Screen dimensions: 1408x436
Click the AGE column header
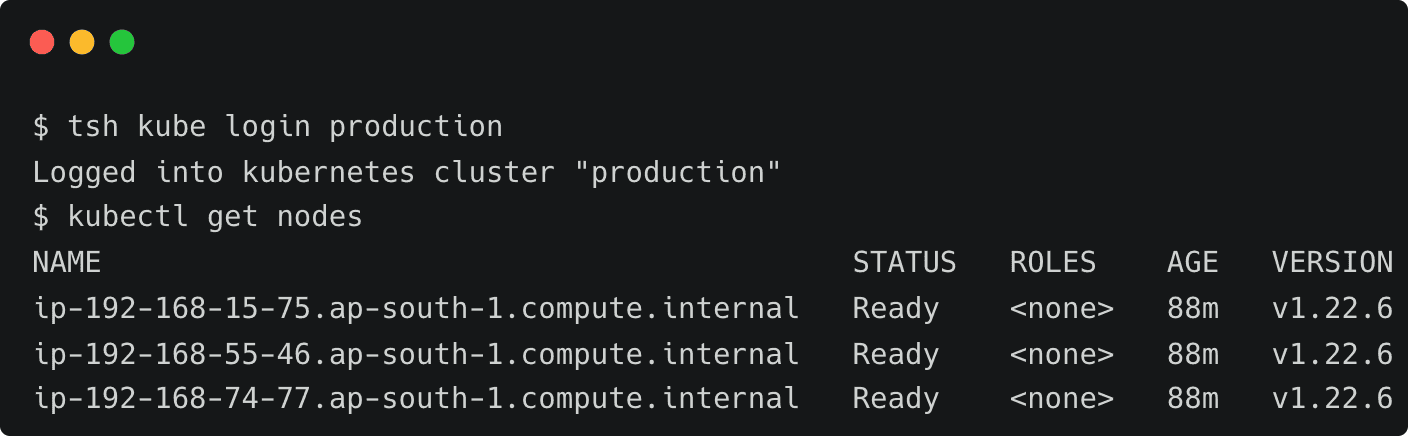(x=1192, y=263)
